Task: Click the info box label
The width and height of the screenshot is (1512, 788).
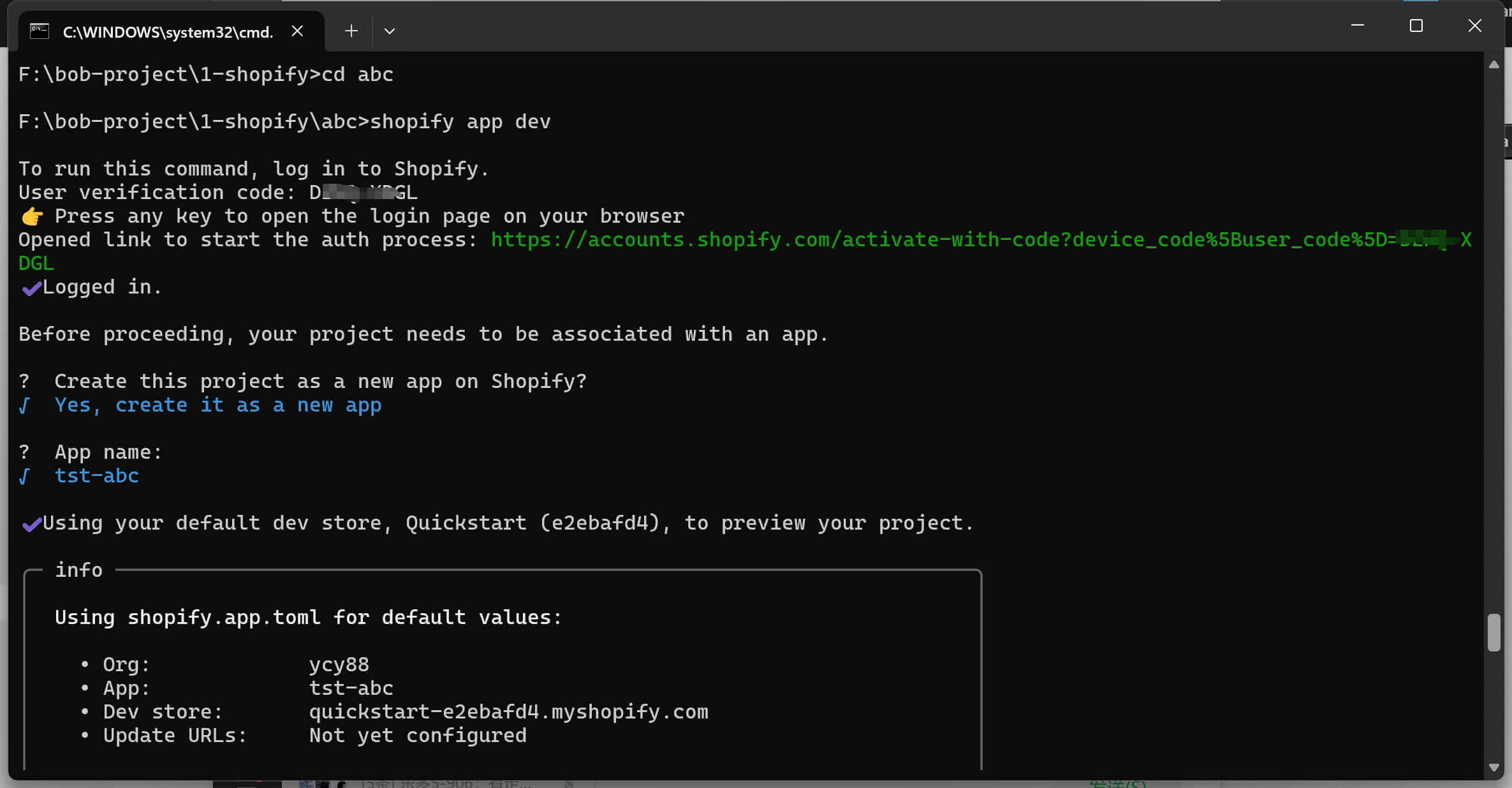Action: pos(78,570)
